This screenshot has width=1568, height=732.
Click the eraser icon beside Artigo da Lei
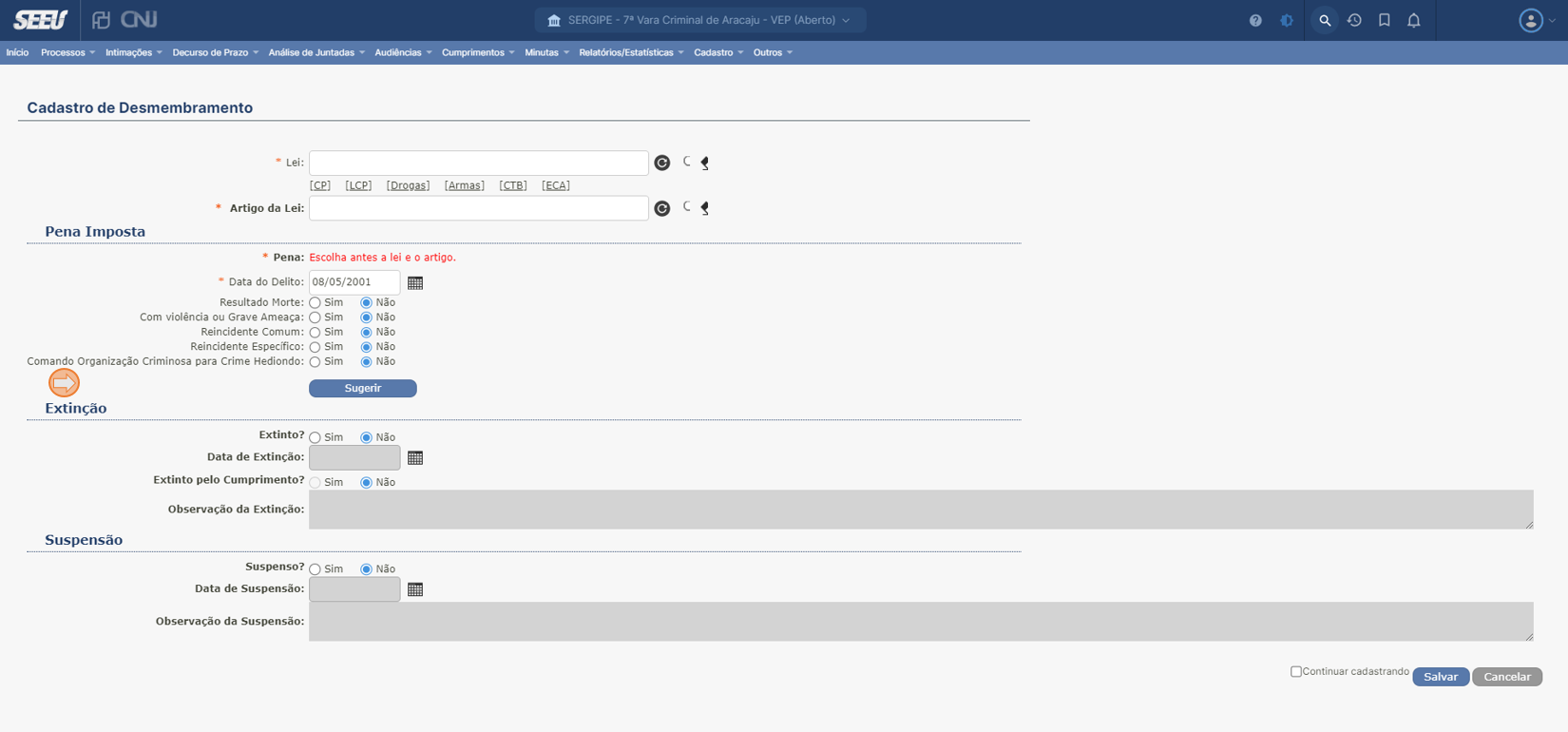705,208
